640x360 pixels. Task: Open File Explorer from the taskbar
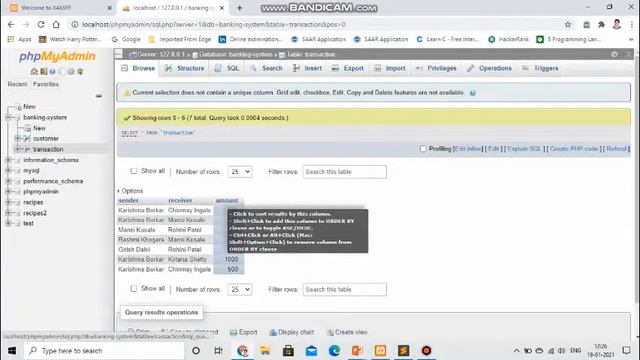pyautogui.click(x=265, y=351)
